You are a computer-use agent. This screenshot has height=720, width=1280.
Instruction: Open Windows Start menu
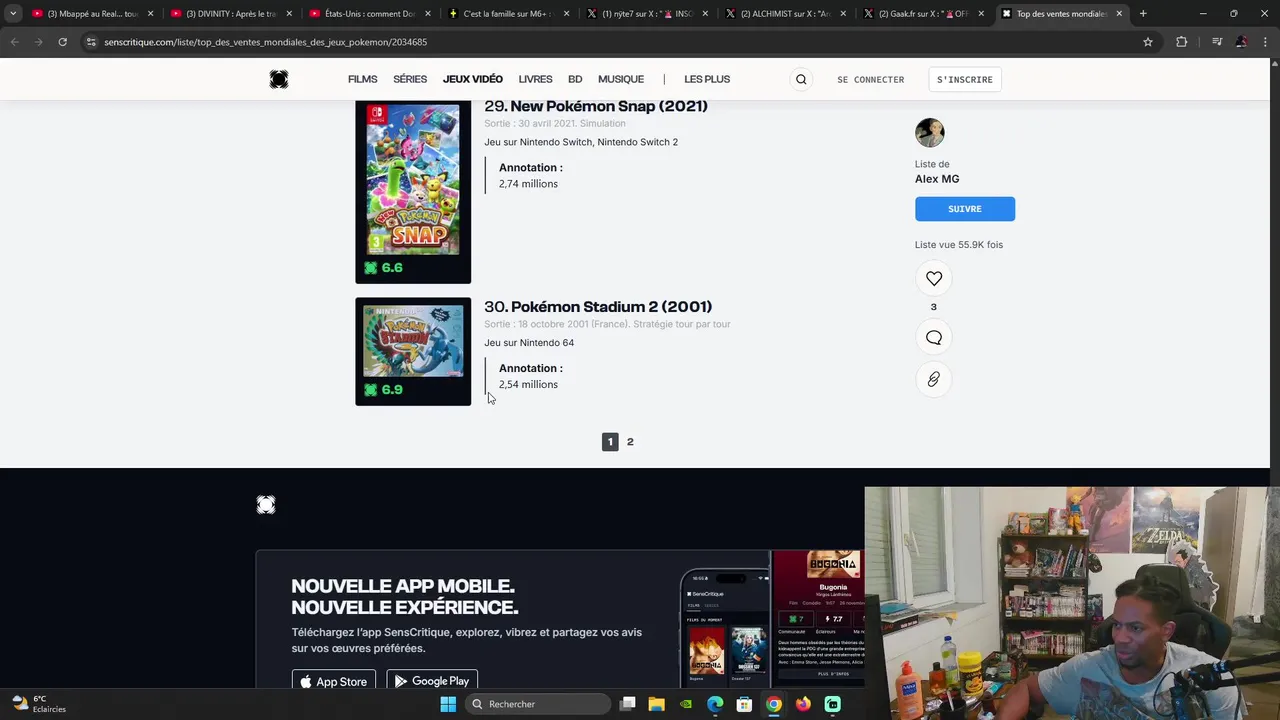[448, 704]
